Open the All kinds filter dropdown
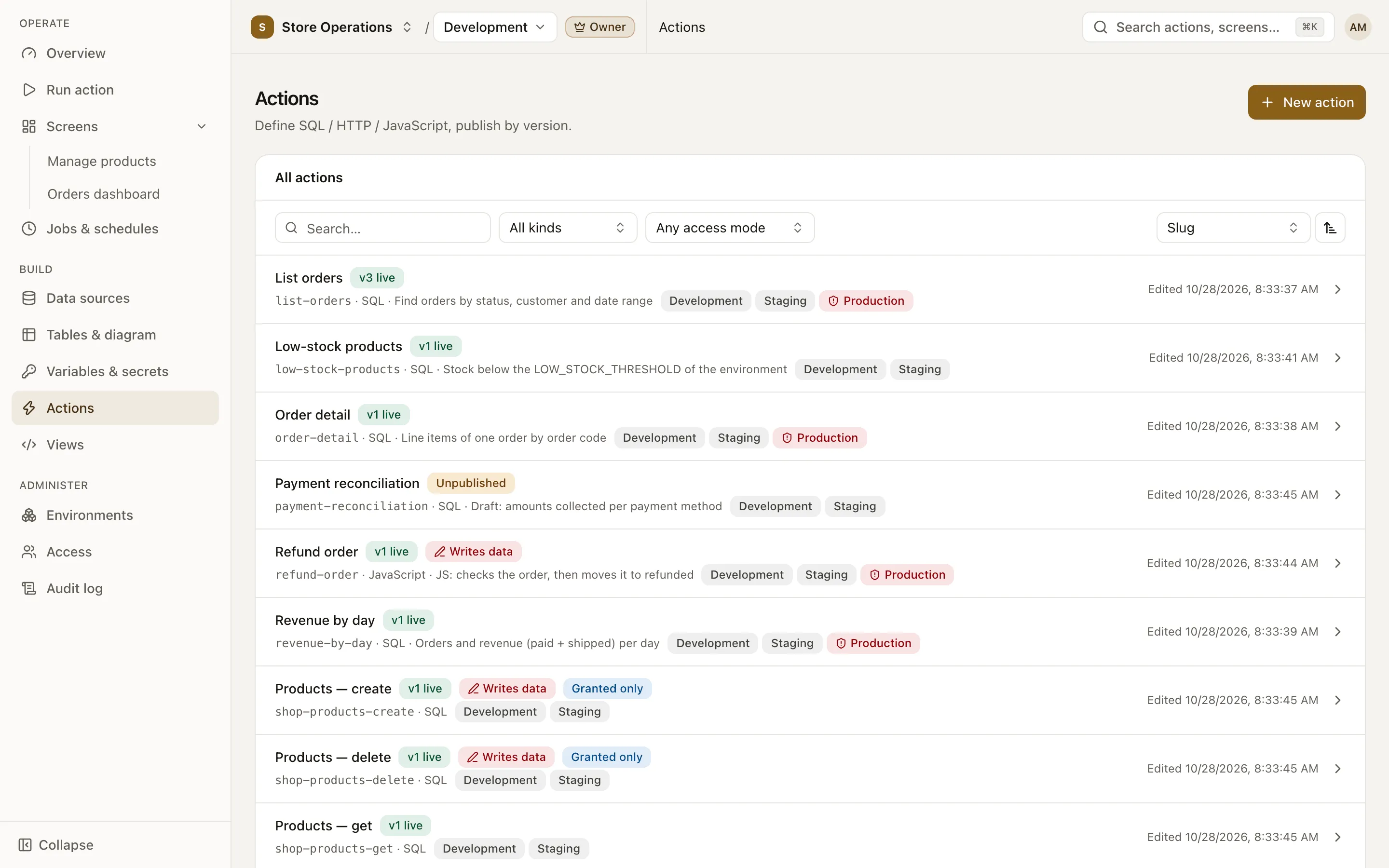The image size is (1389, 868). tap(568, 228)
